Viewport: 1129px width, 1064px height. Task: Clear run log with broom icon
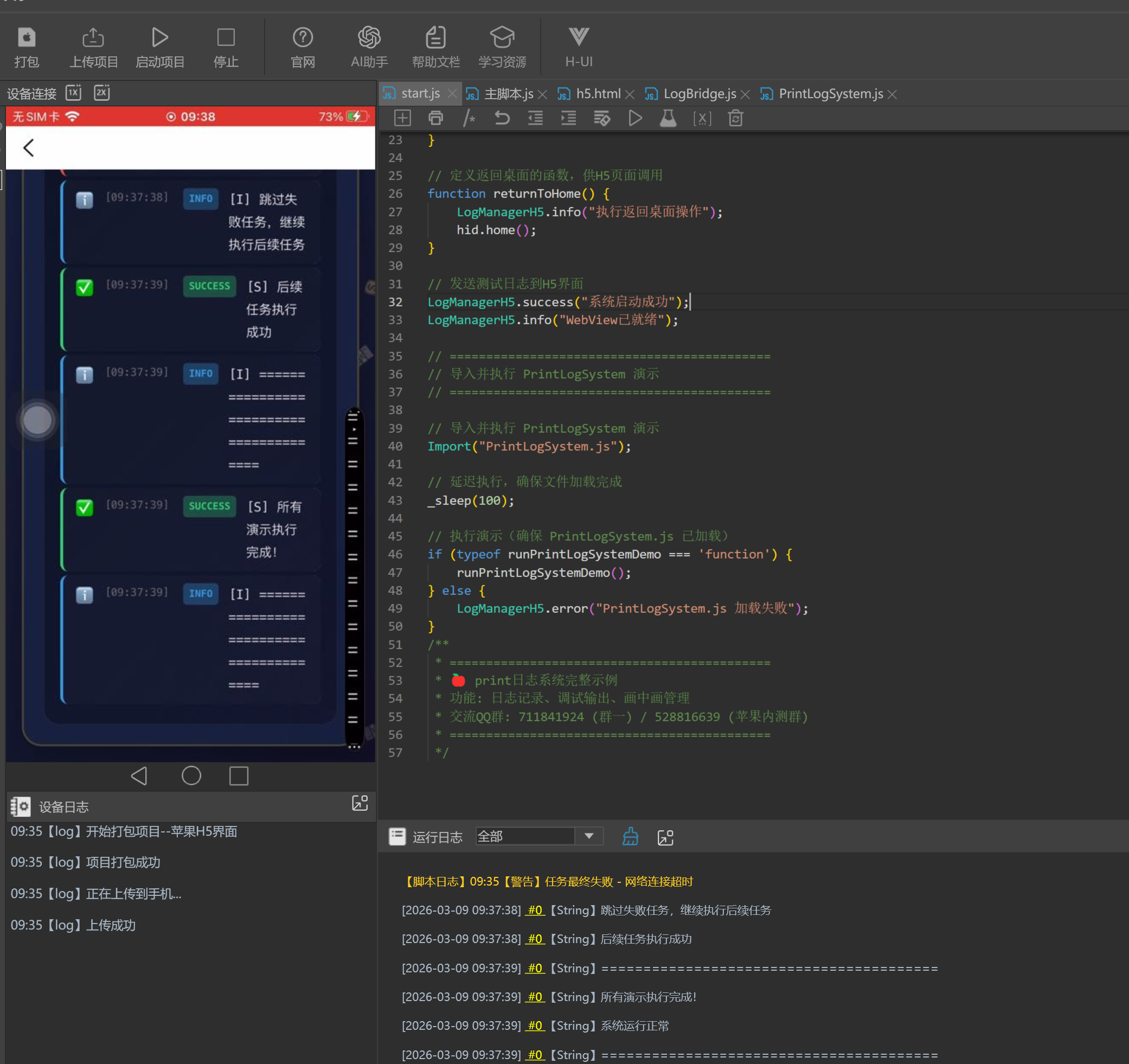click(x=630, y=837)
